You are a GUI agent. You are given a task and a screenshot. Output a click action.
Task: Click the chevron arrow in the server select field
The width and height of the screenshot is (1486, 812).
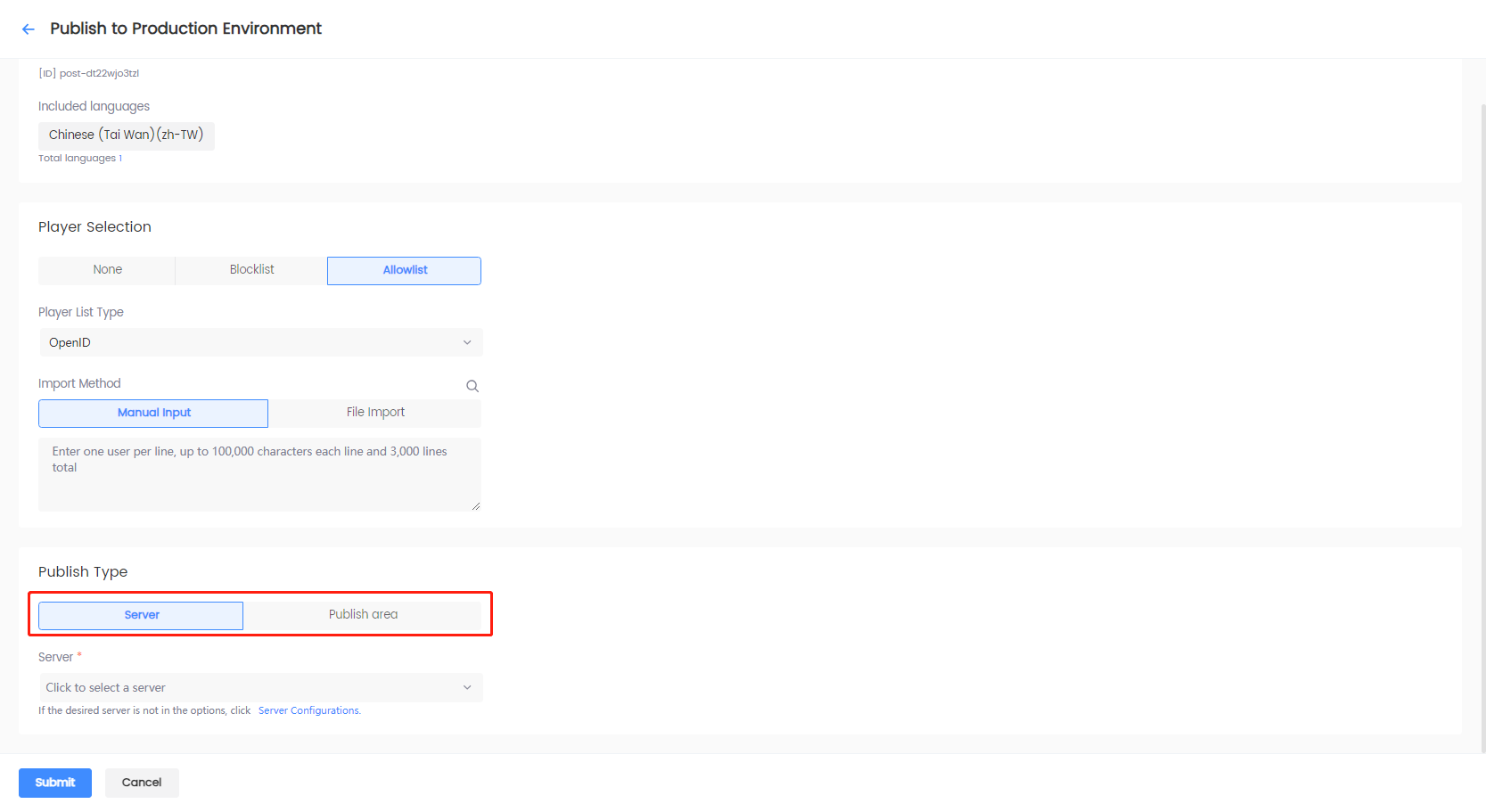[467, 687]
